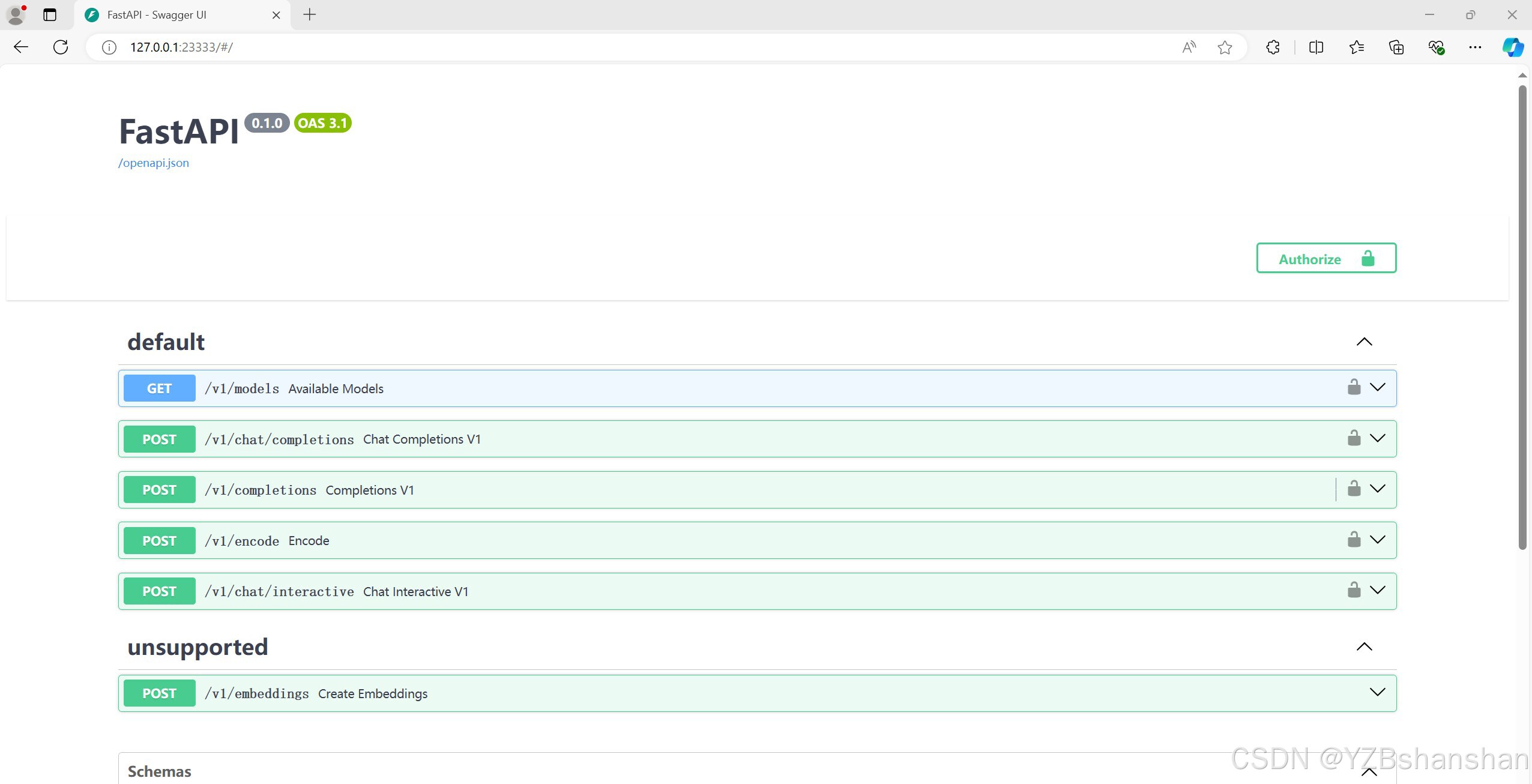The height and width of the screenshot is (784, 1532).
Task: Open the Collections icon
Action: (x=1396, y=47)
